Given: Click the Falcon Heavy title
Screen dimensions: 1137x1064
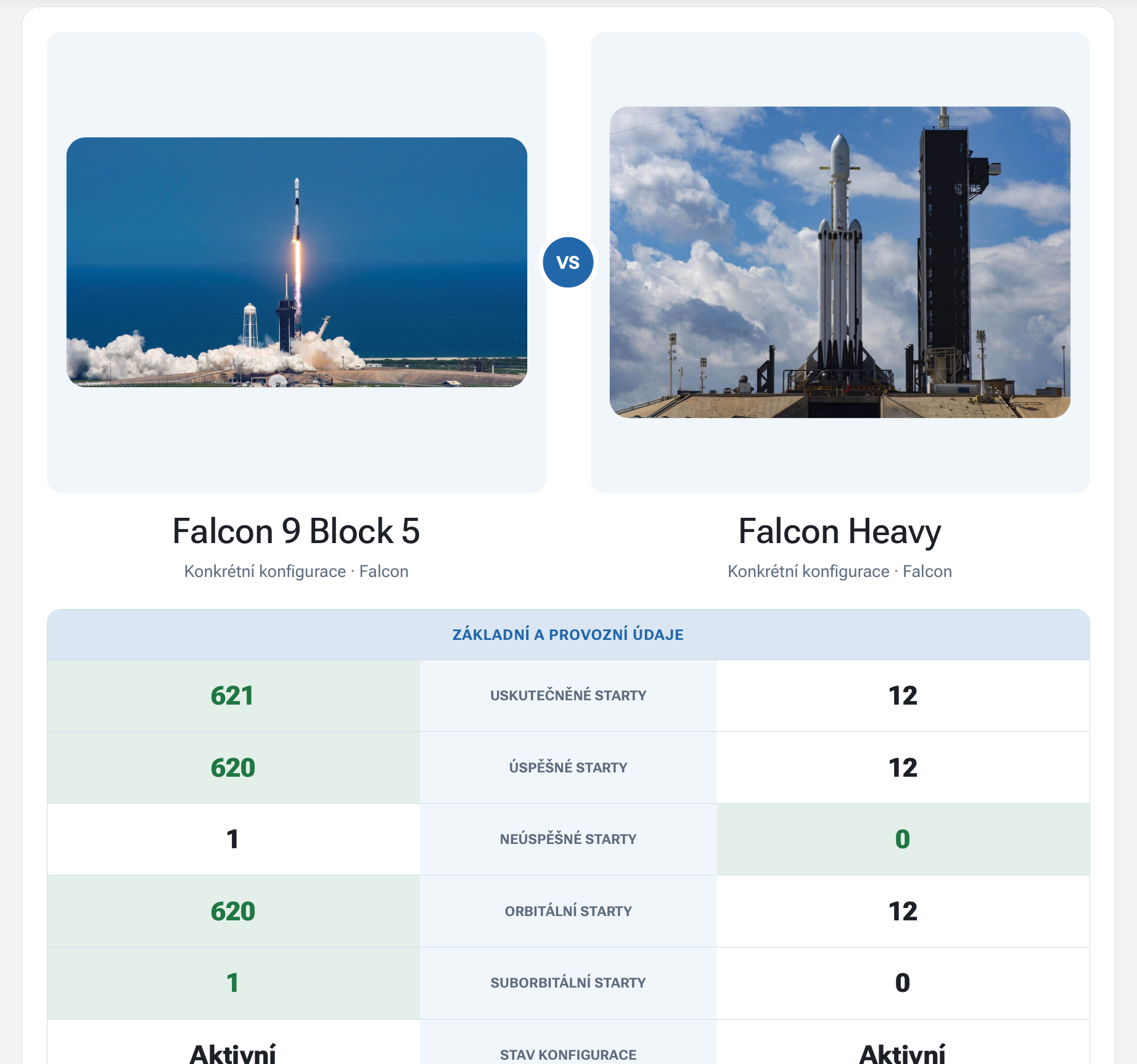Looking at the screenshot, I should (x=840, y=531).
